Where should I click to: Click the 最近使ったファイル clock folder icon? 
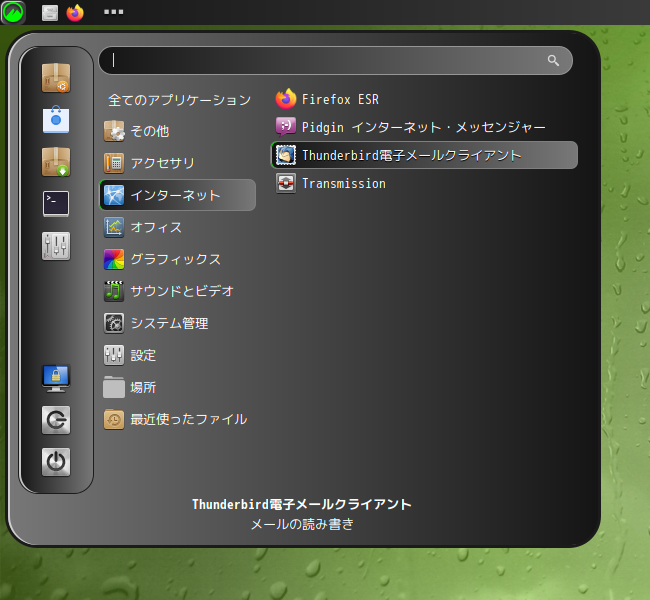pyautogui.click(x=114, y=419)
